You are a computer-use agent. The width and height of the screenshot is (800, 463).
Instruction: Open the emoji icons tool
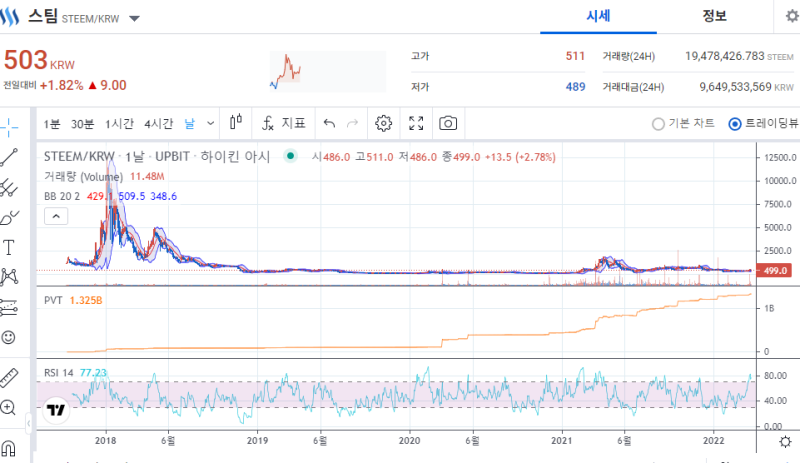(x=9, y=337)
